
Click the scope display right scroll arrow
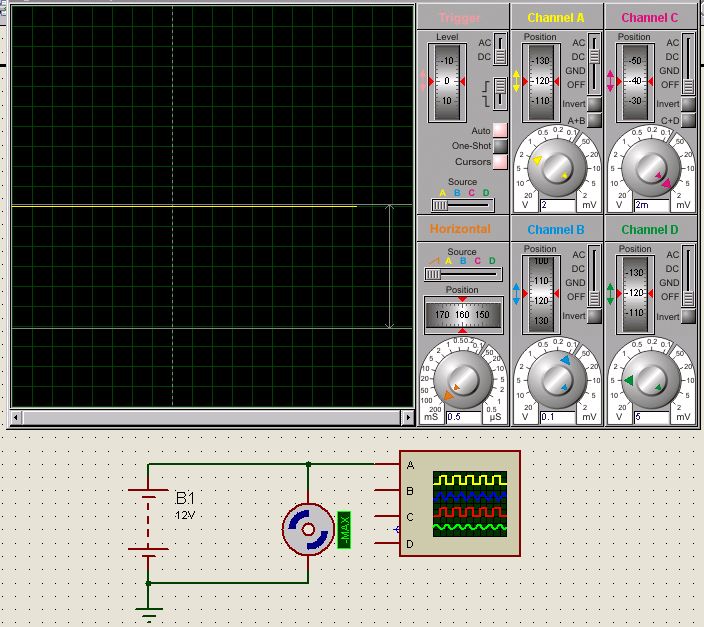(407, 416)
